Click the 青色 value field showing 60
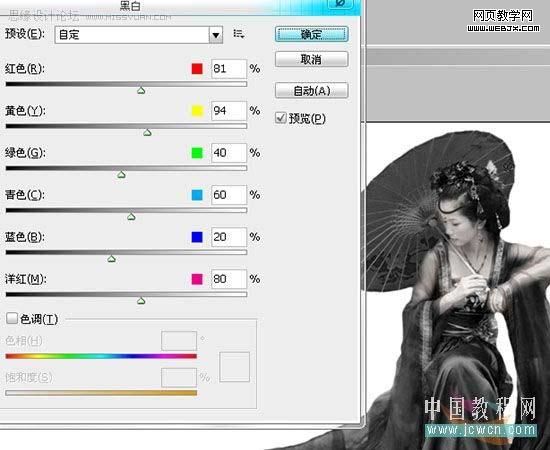This screenshot has height=450, width=550. (229, 195)
